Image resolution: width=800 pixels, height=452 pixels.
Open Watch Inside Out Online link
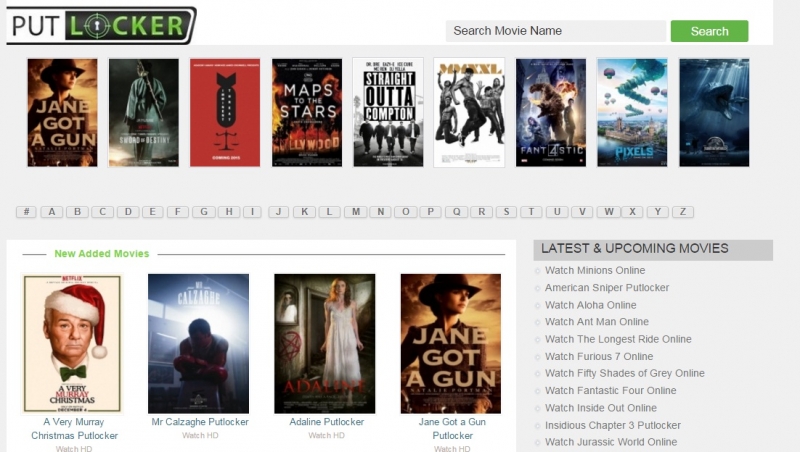coord(601,408)
